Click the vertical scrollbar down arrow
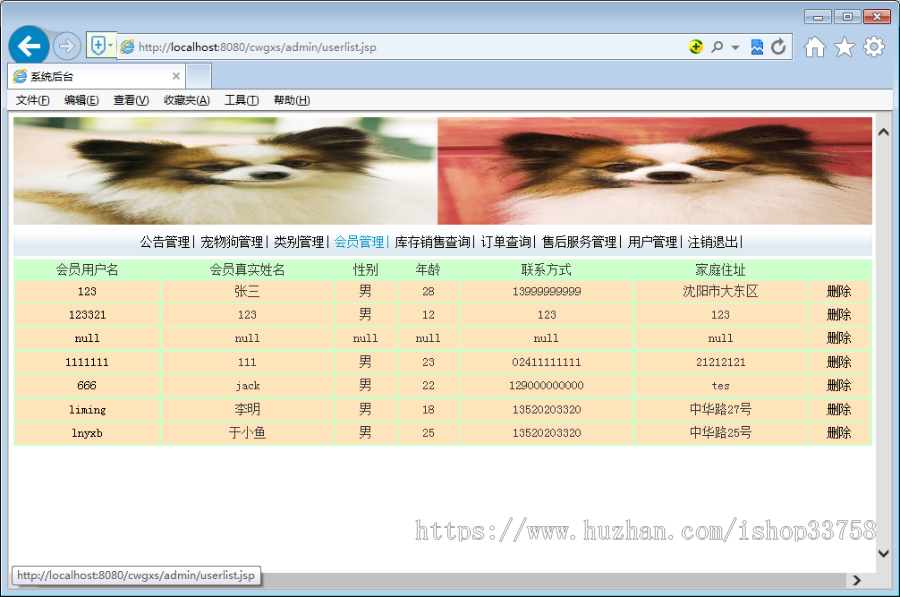This screenshot has width=900, height=597. [x=883, y=553]
